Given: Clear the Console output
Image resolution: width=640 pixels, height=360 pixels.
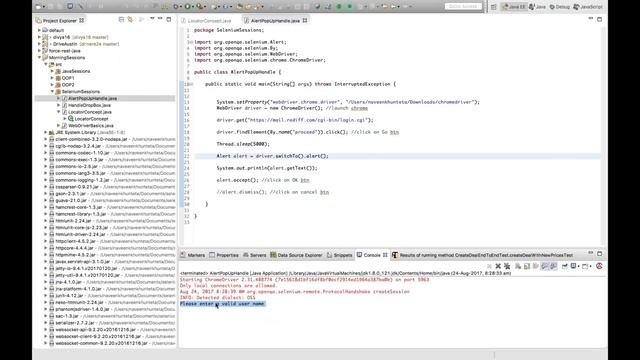Looking at the screenshot, I should (x=518, y=266).
